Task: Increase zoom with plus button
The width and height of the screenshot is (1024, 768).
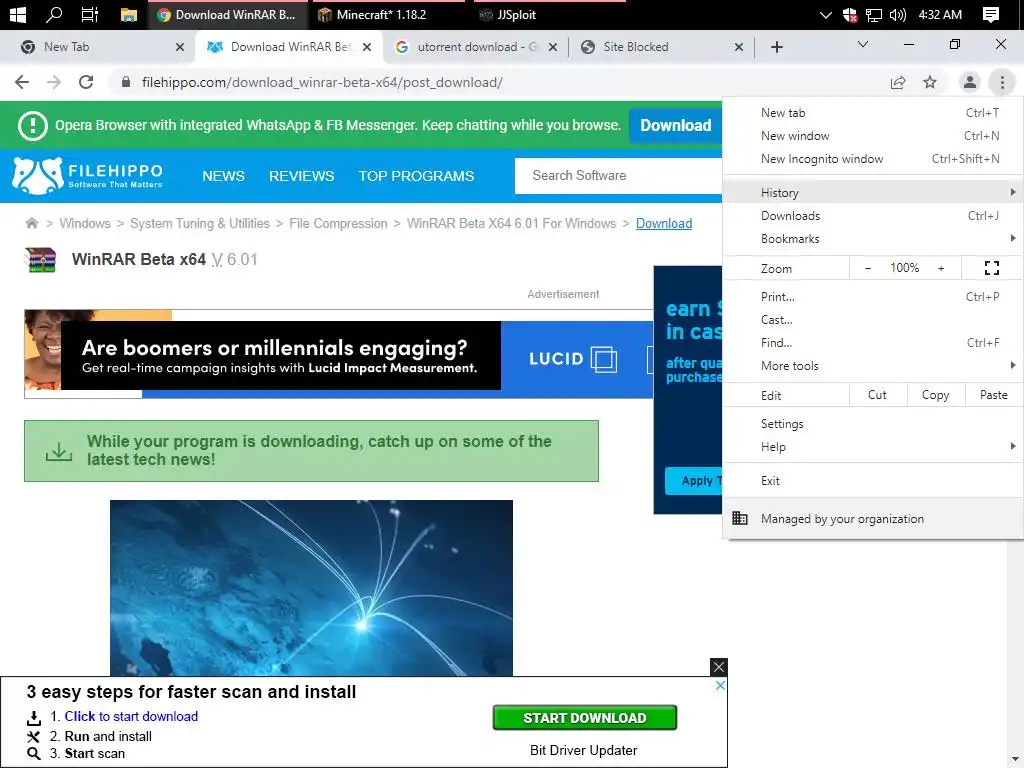Action: [x=941, y=268]
